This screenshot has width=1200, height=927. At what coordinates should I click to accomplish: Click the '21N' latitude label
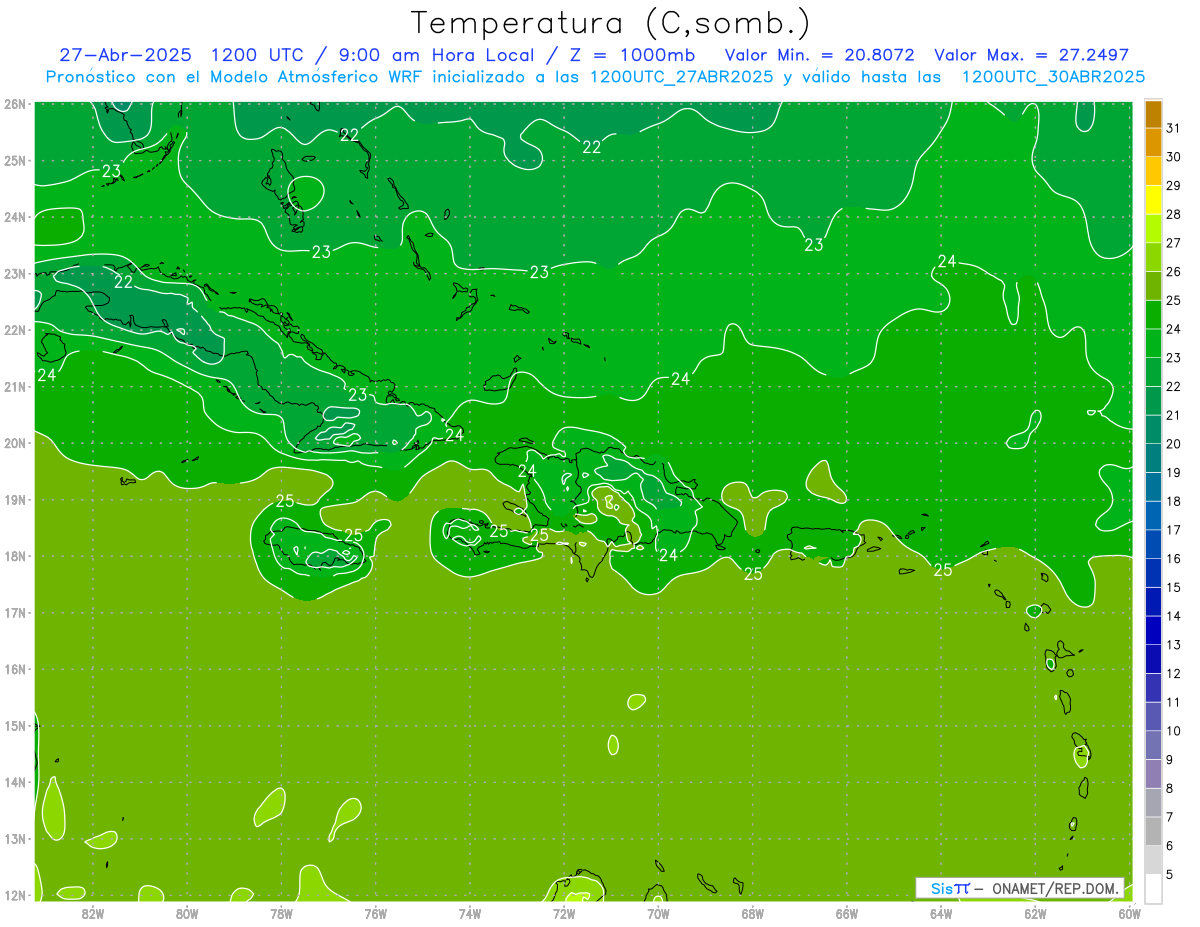(15, 386)
